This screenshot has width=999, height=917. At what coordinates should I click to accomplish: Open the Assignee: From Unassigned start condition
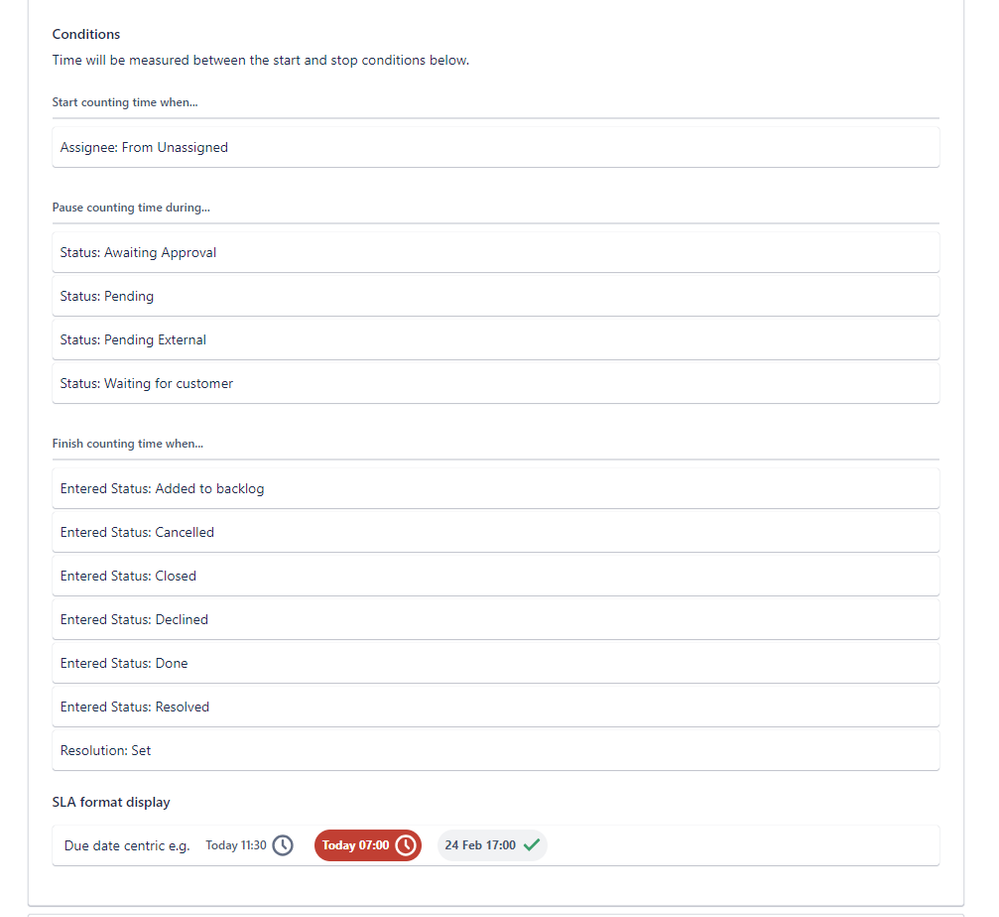point(496,146)
